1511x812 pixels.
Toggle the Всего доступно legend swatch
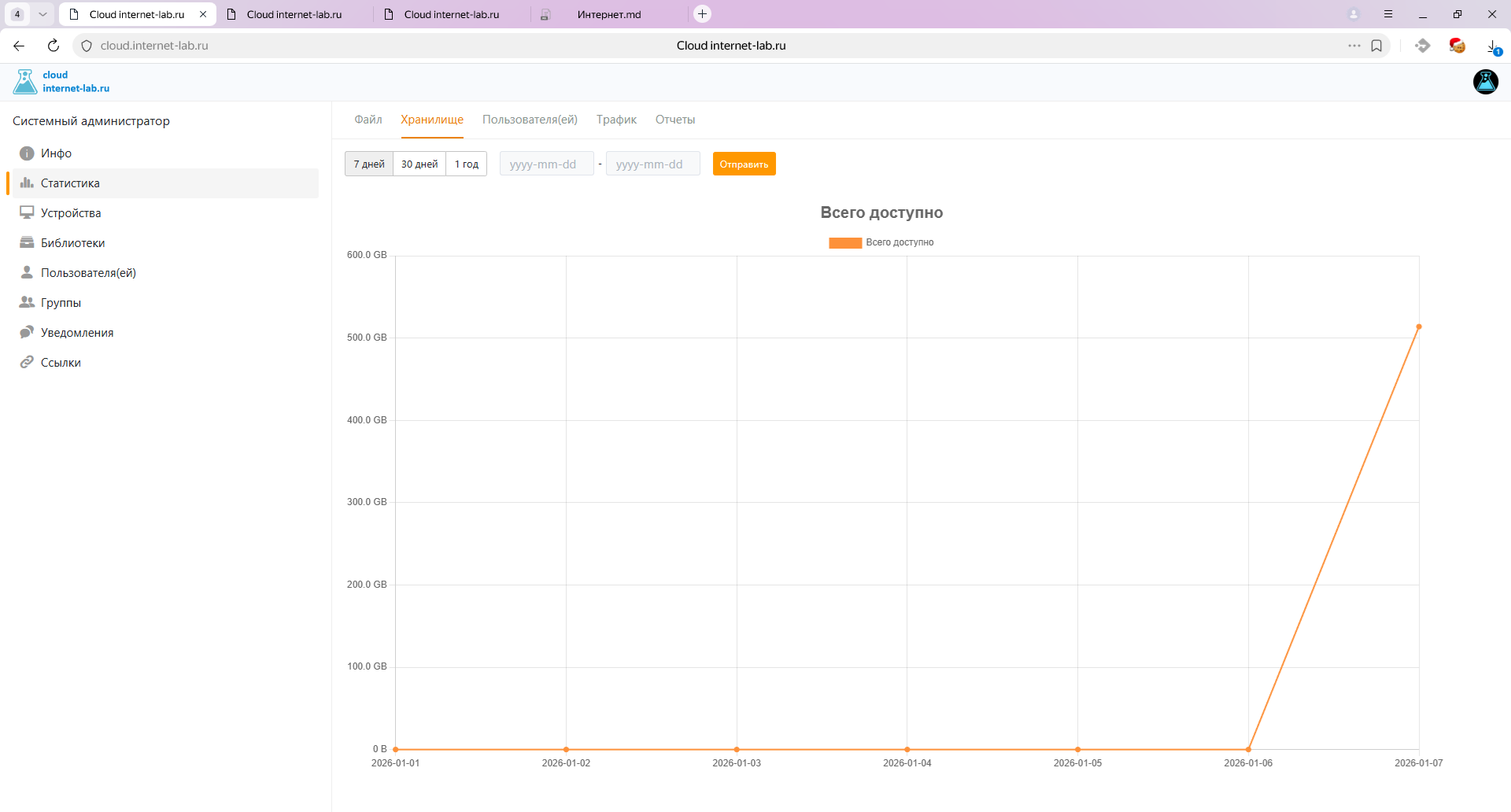(x=845, y=243)
